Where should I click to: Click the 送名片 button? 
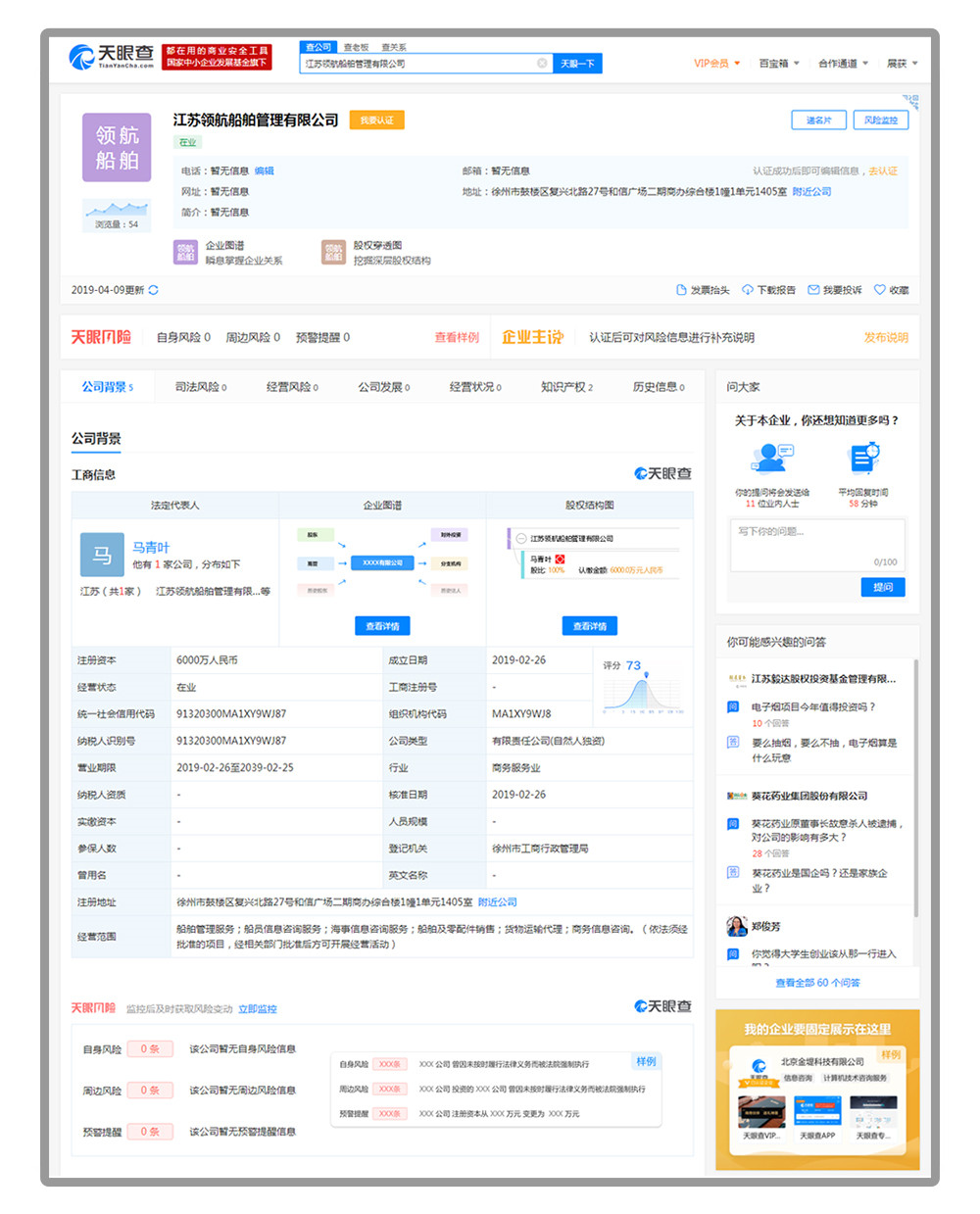818,121
